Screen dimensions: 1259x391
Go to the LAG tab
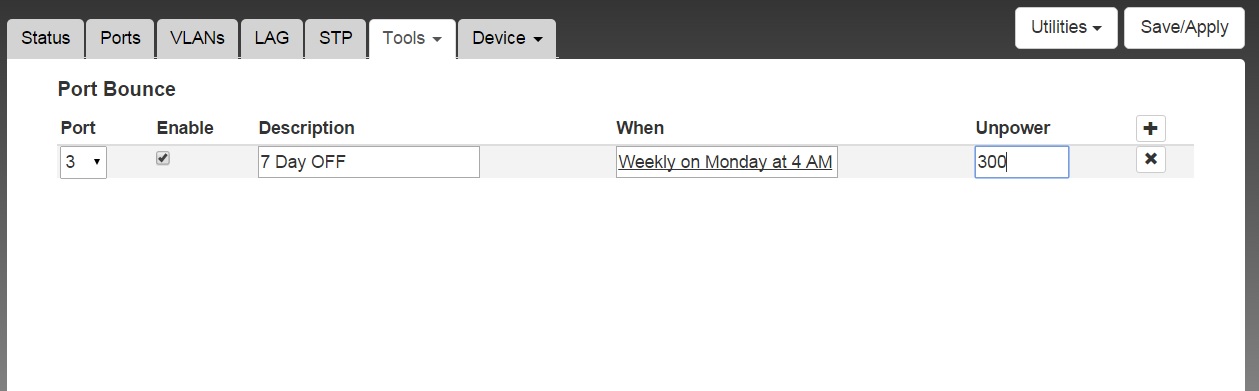(x=271, y=39)
